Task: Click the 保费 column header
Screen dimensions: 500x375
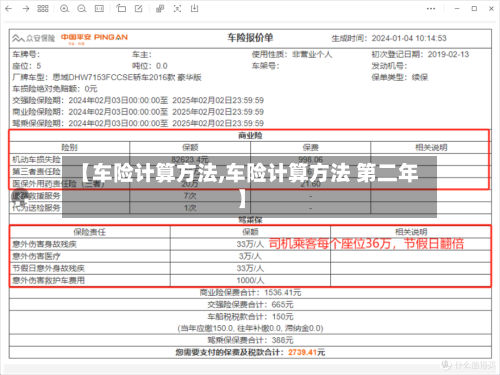Action: point(310,148)
